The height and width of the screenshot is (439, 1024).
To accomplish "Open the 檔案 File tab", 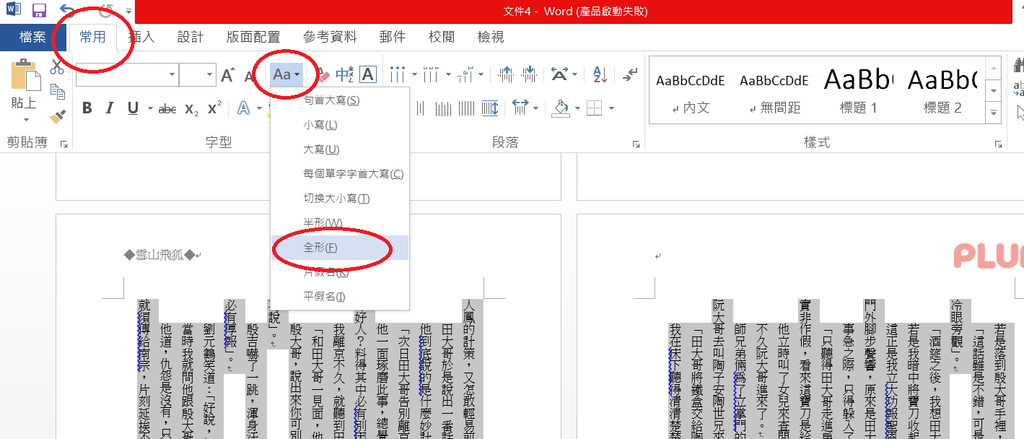I will (33, 37).
